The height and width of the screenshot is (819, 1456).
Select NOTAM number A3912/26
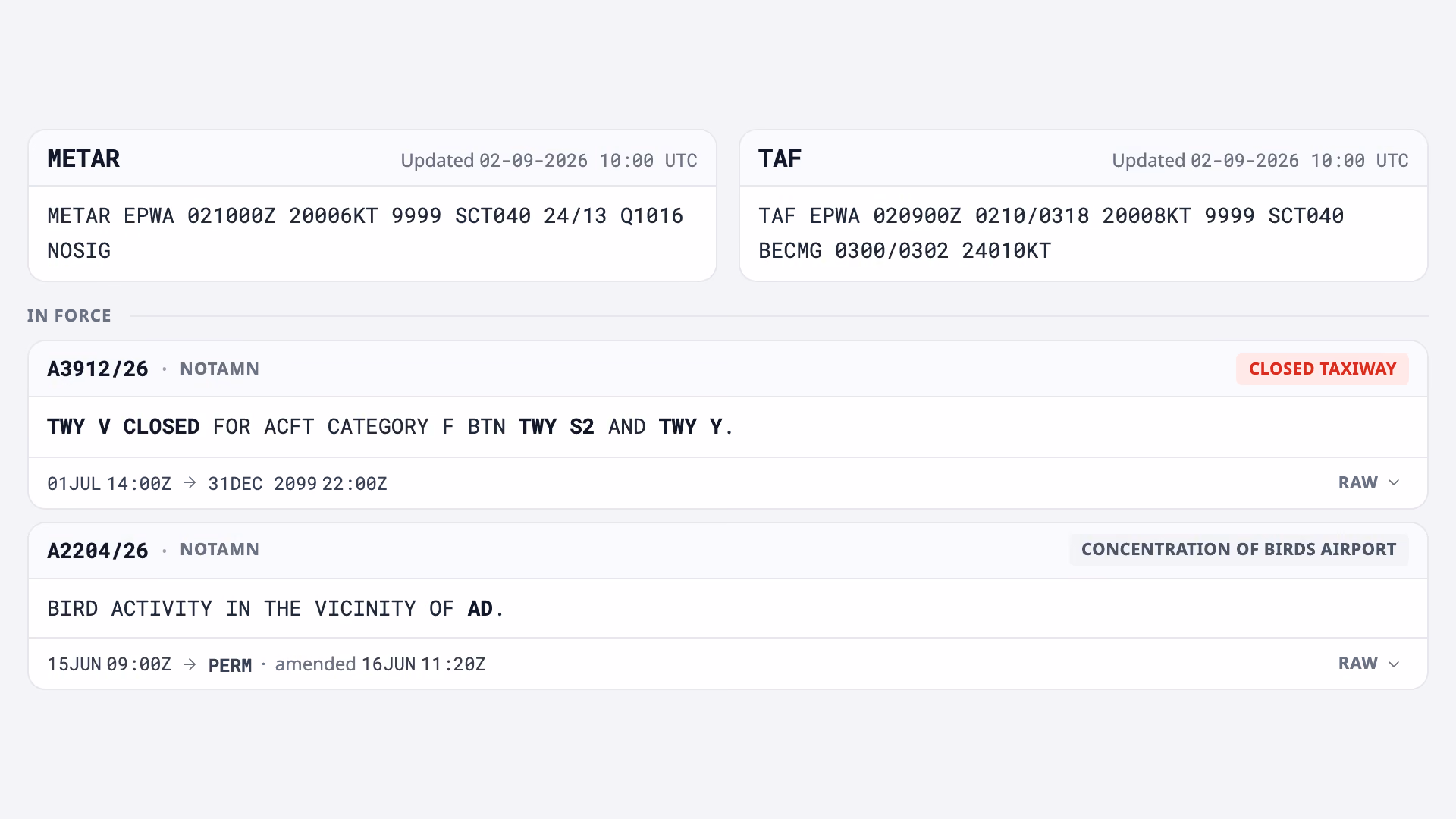pos(98,369)
